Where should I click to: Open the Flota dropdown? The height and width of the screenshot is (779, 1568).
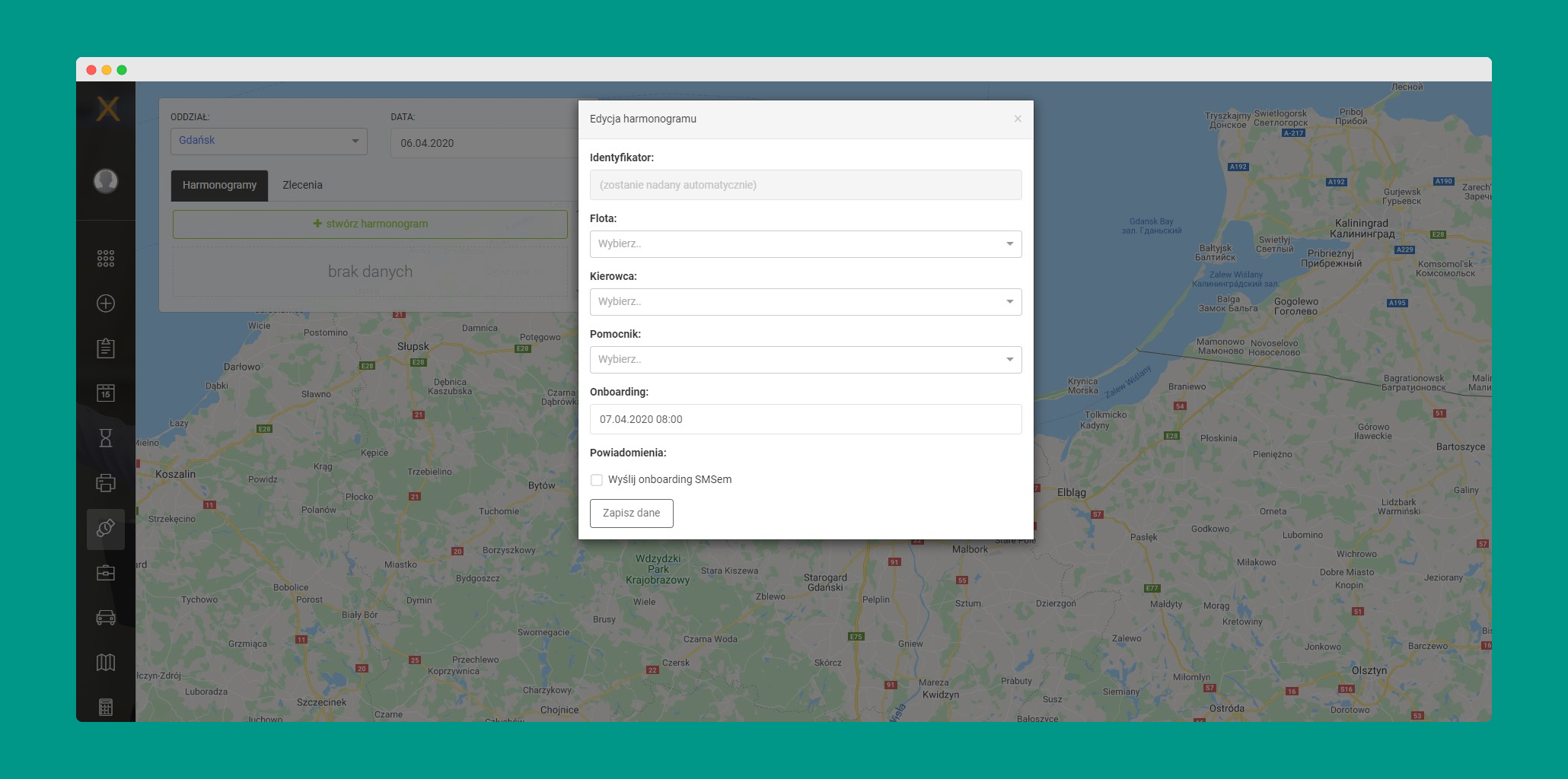[x=805, y=244]
